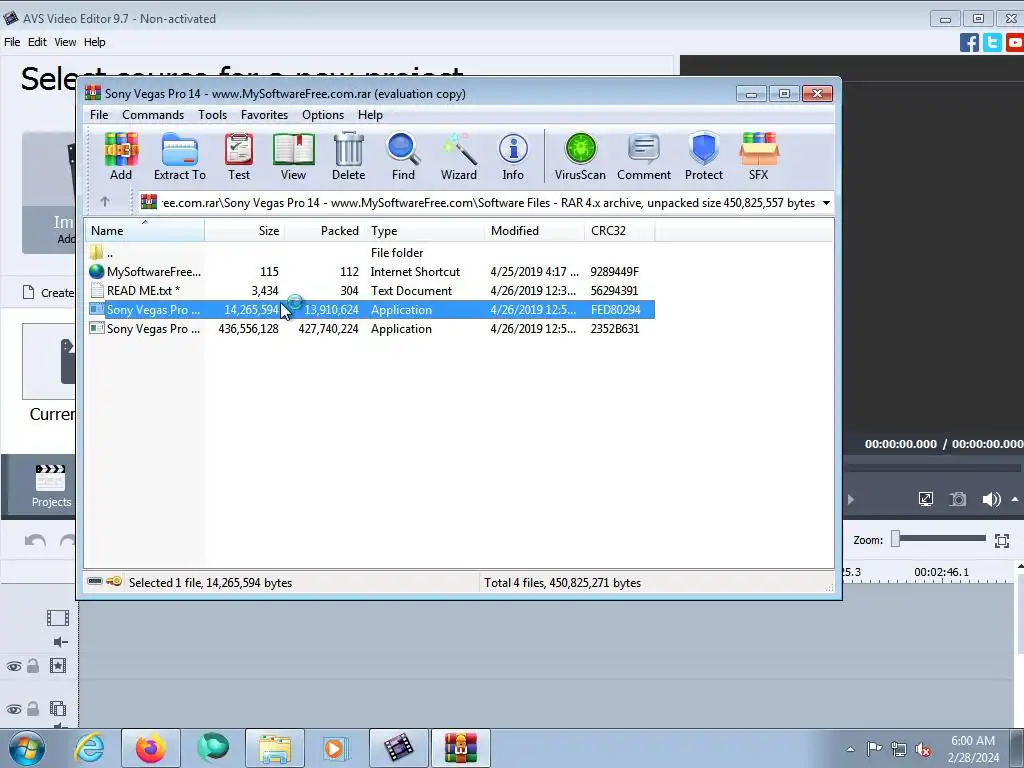
Task: Click the taskbar clock showing 6:00 AM
Action: click(x=973, y=749)
